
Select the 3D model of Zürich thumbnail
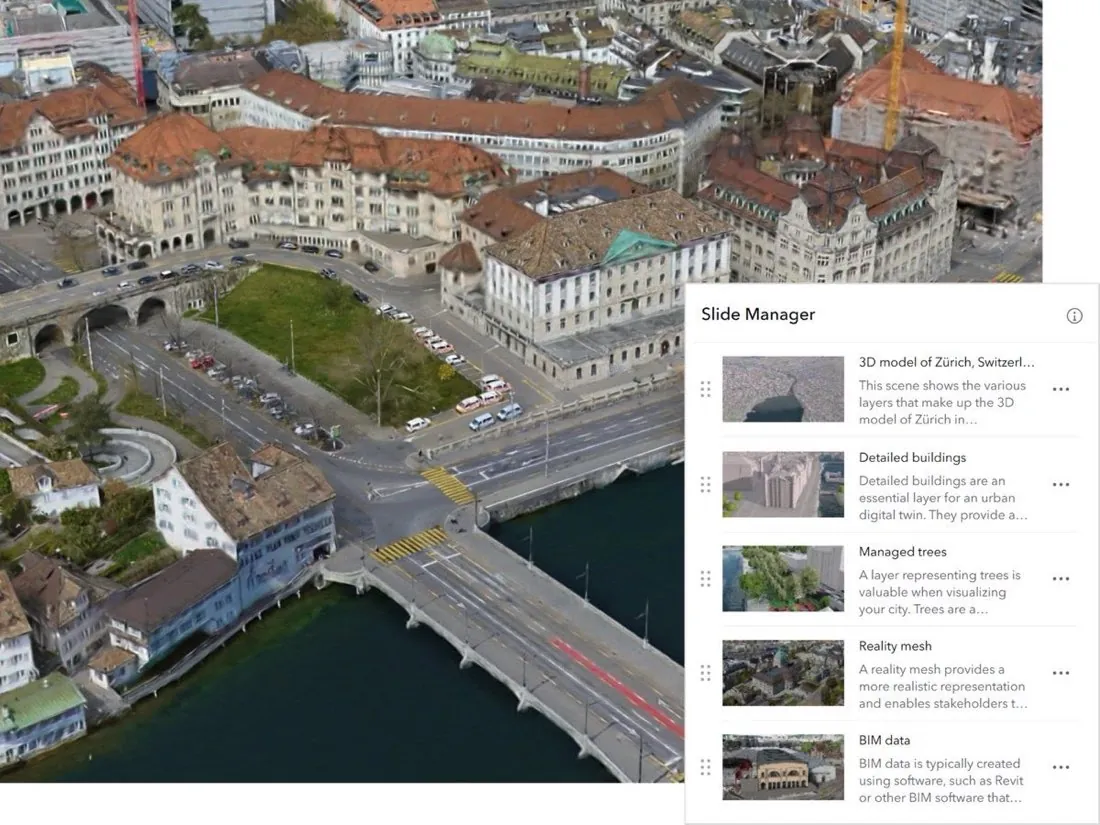click(783, 389)
